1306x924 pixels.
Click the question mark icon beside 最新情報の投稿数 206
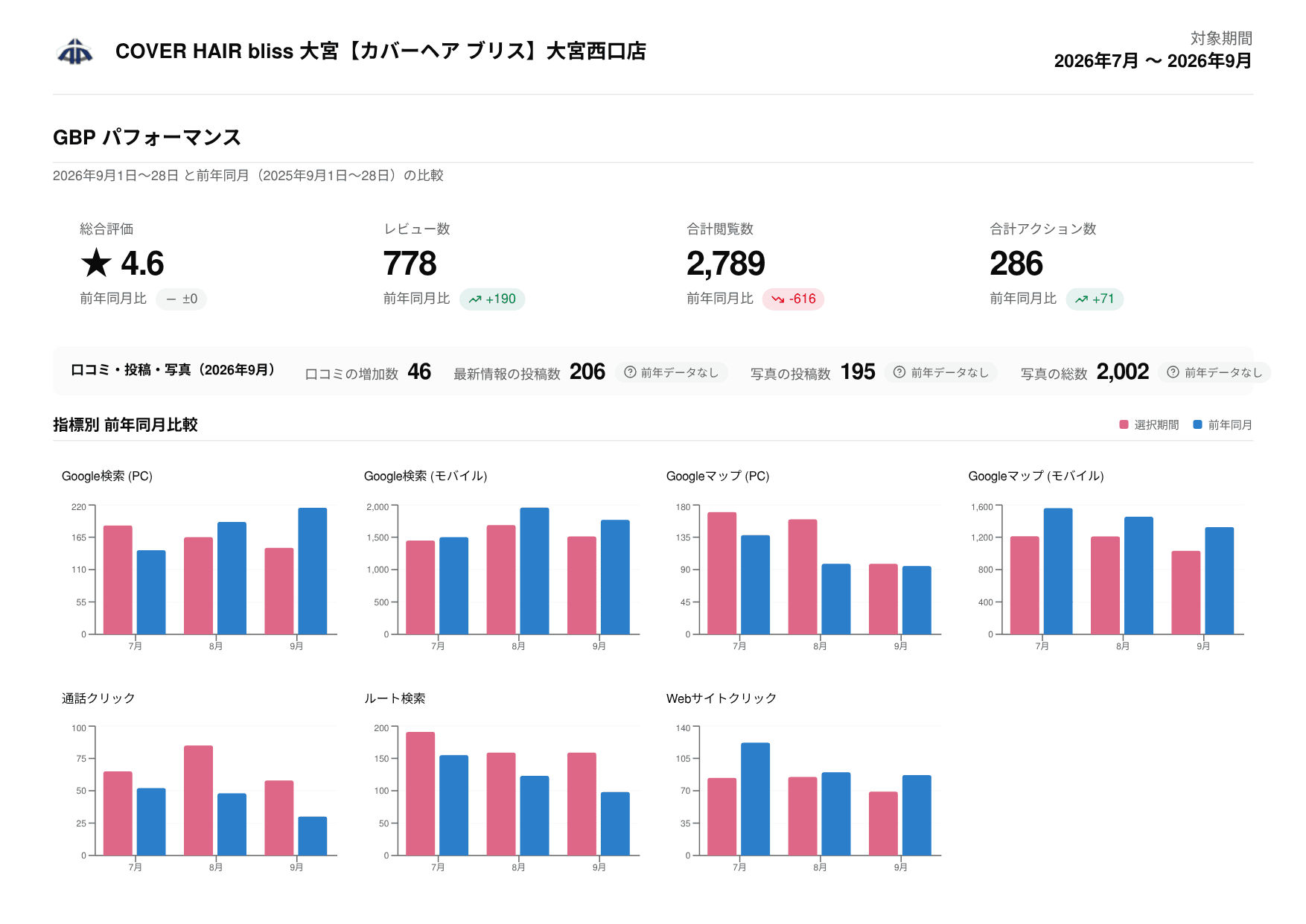tap(630, 372)
